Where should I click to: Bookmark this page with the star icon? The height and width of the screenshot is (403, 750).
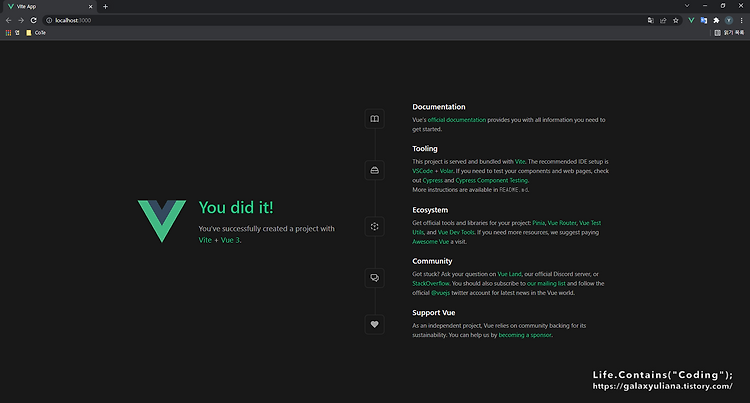pyautogui.click(x=675, y=20)
